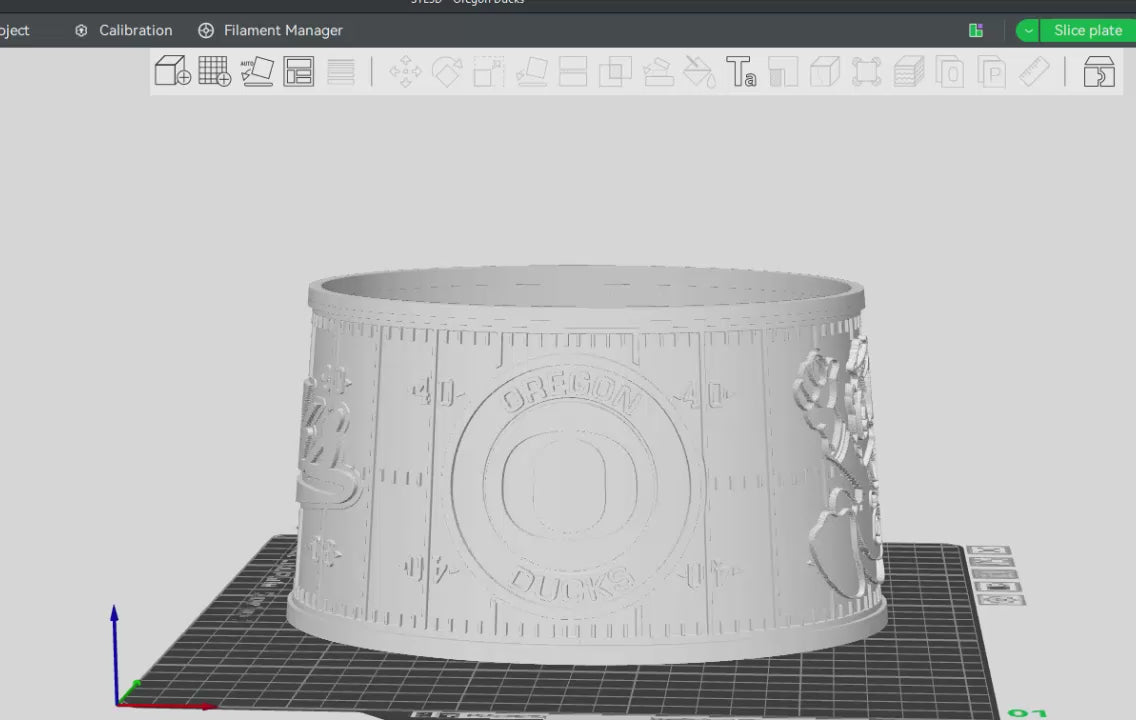This screenshot has width=1136, height=720.
Task: Click the green layout icon near Slice plate
Action: 976,30
